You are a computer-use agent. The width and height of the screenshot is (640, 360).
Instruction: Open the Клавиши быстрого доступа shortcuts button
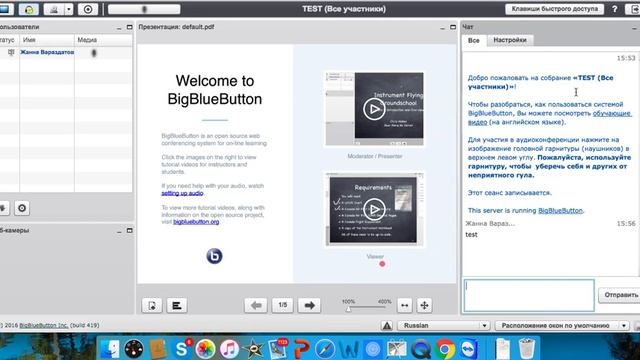554,9
